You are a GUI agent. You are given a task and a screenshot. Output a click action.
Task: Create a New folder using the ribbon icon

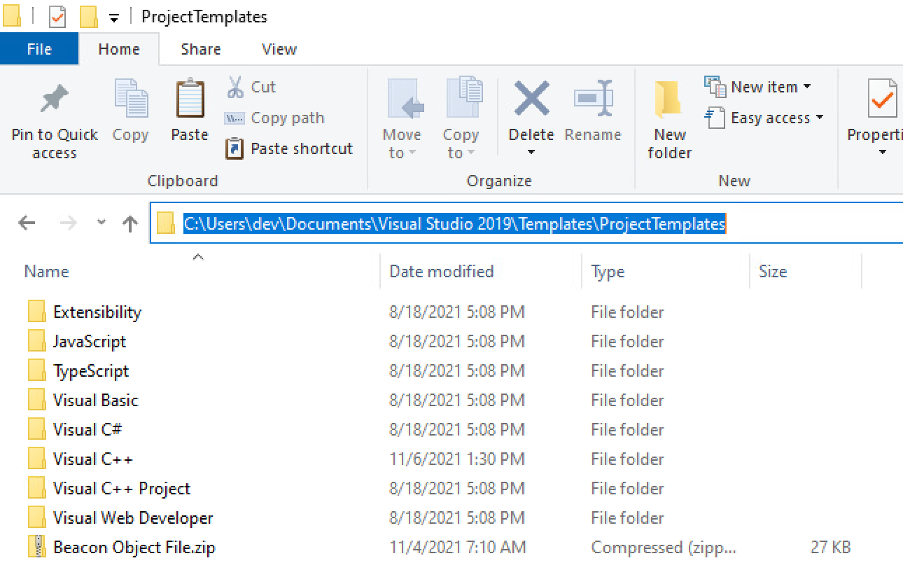pyautogui.click(x=669, y=115)
